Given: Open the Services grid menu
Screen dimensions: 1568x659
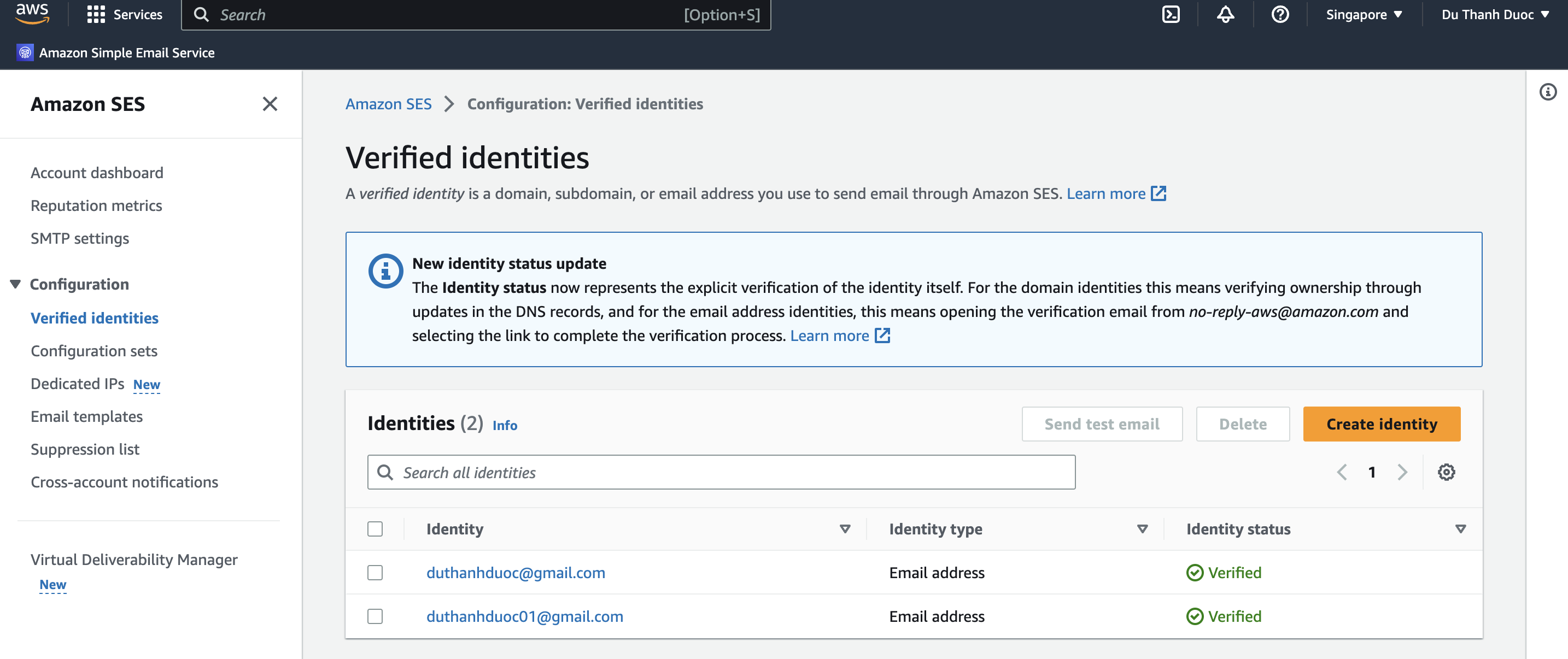Looking at the screenshot, I should [125, 15].
